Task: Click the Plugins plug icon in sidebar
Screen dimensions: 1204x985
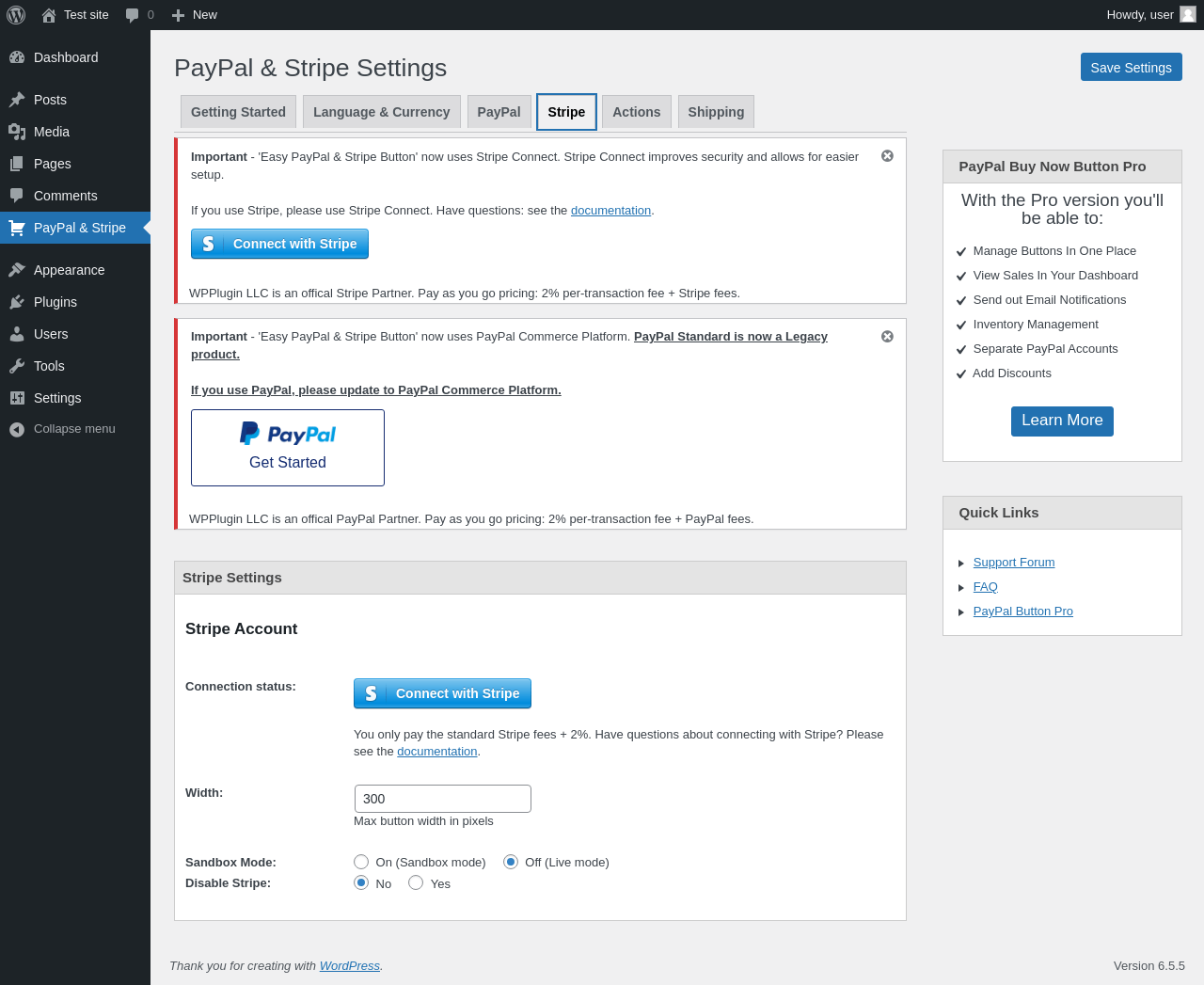Action: click(x=17, y=302)
